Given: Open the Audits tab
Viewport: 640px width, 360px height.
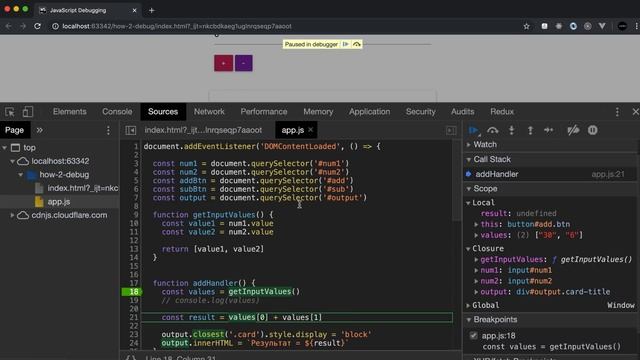Looking at the screenshot, I should click(x=462, y=112).
